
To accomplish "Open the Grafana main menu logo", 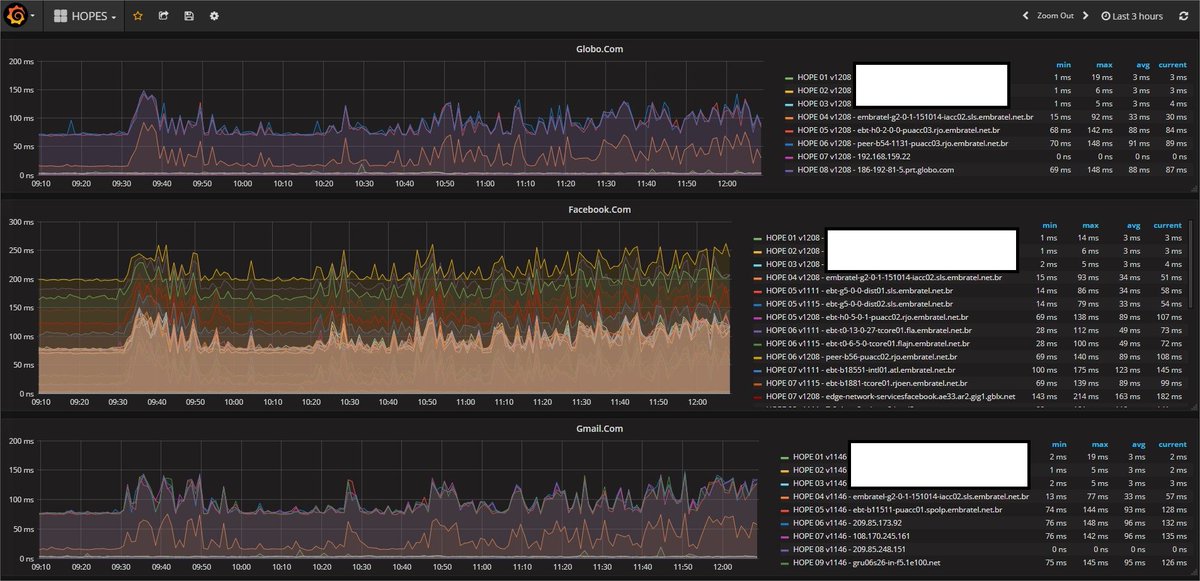I will (x=14, y=15).
